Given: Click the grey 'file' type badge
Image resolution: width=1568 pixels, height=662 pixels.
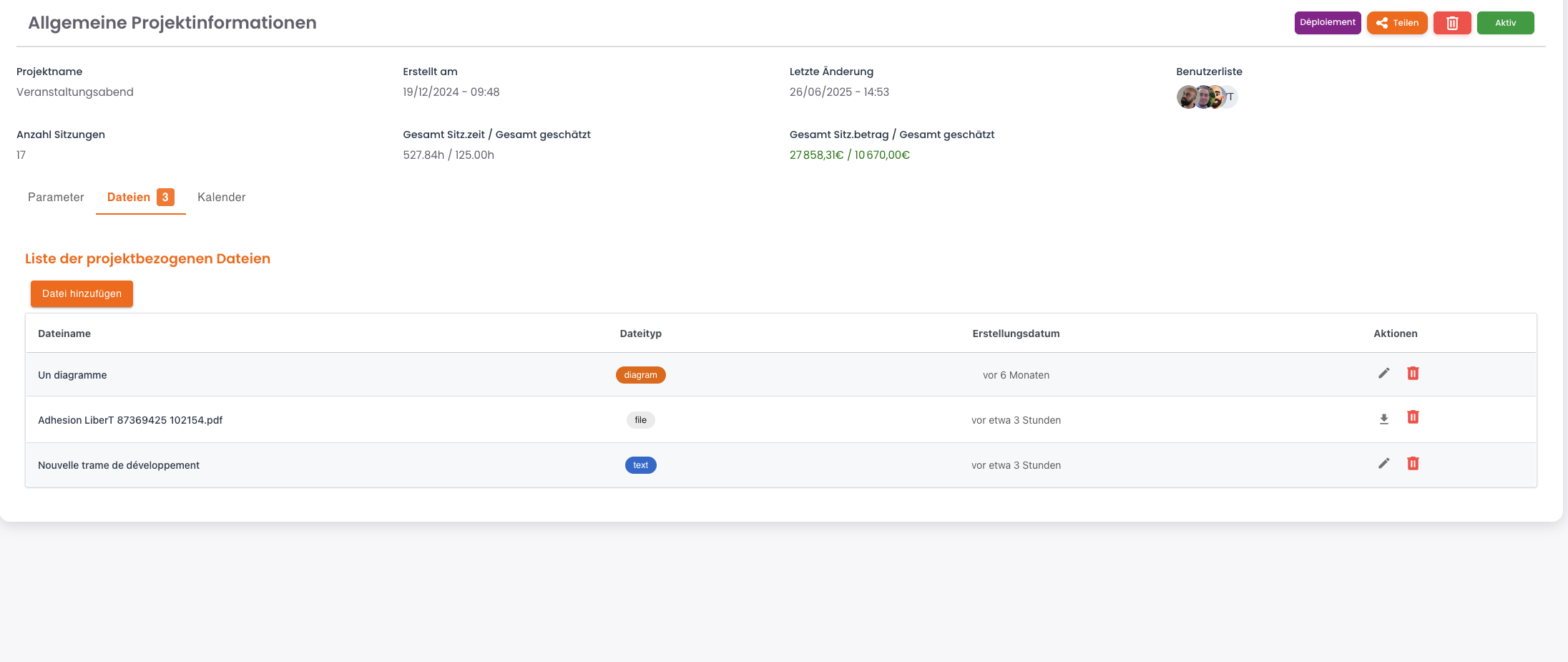Looking at the screenshot, I should tap(640, 420).
